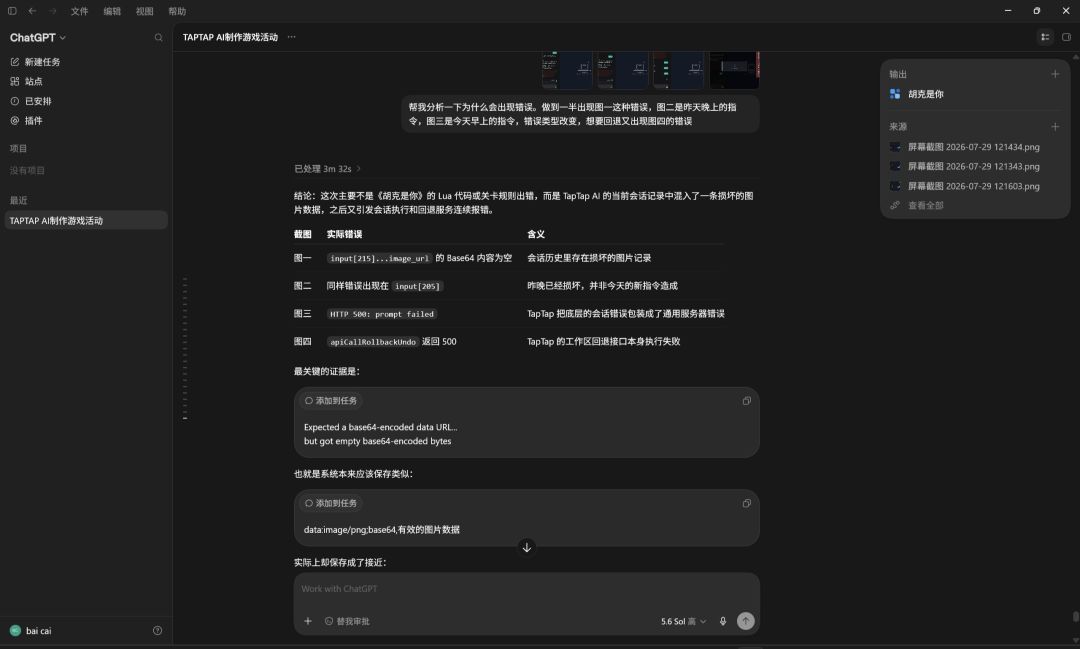Image resolution: width=1080 pixels, height=649 pixels.
Task: Click the sidebar search icon
Action: pos(158,38)
